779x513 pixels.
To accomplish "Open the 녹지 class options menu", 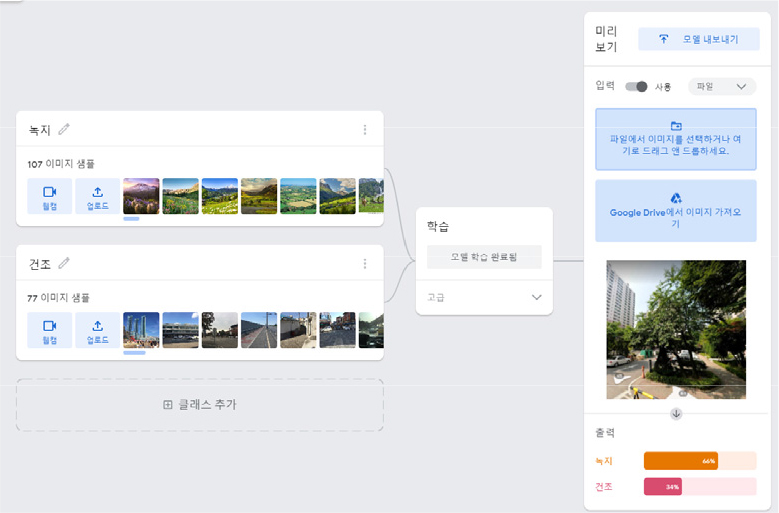I will tap(365, 130).
